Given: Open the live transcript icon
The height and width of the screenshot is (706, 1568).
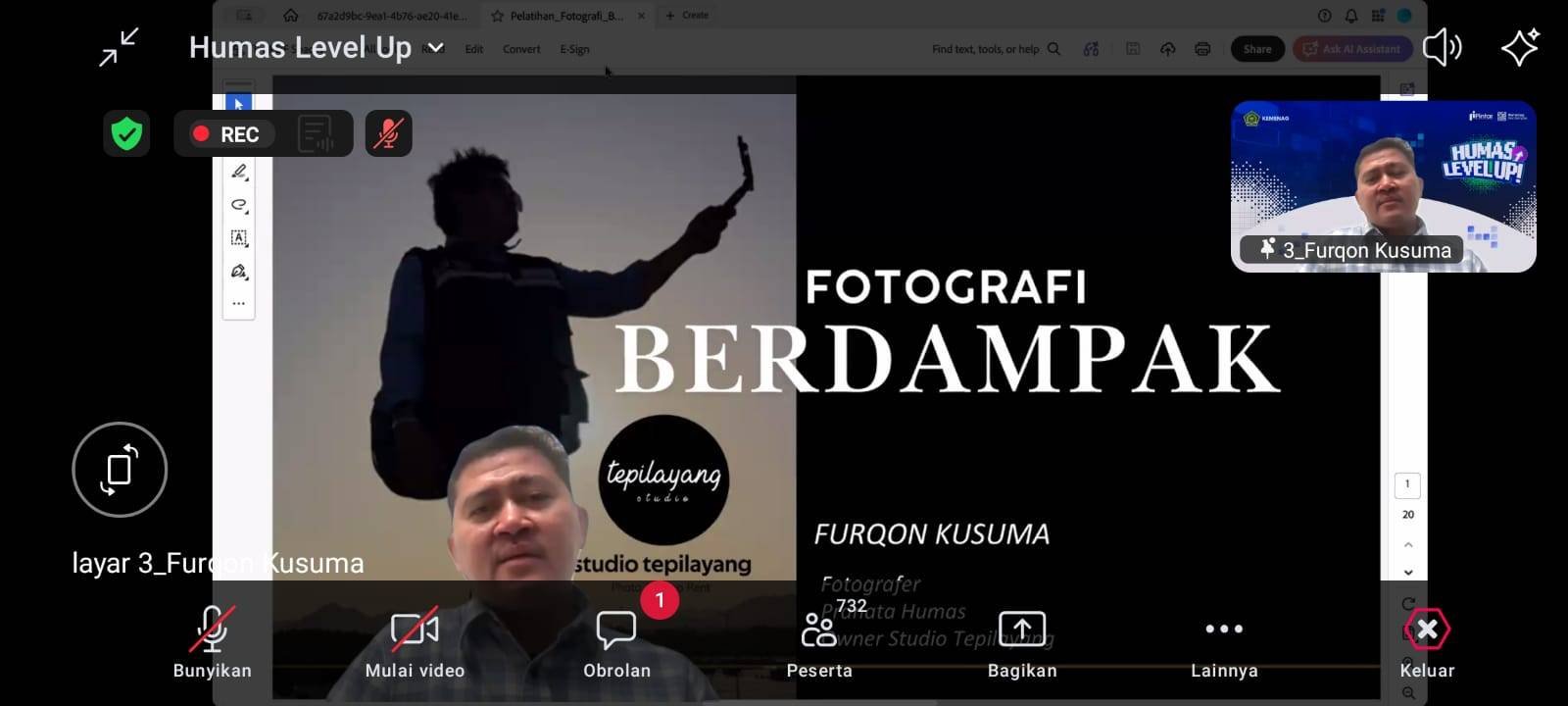Looking at the screenshot, I should click(316, 134).
